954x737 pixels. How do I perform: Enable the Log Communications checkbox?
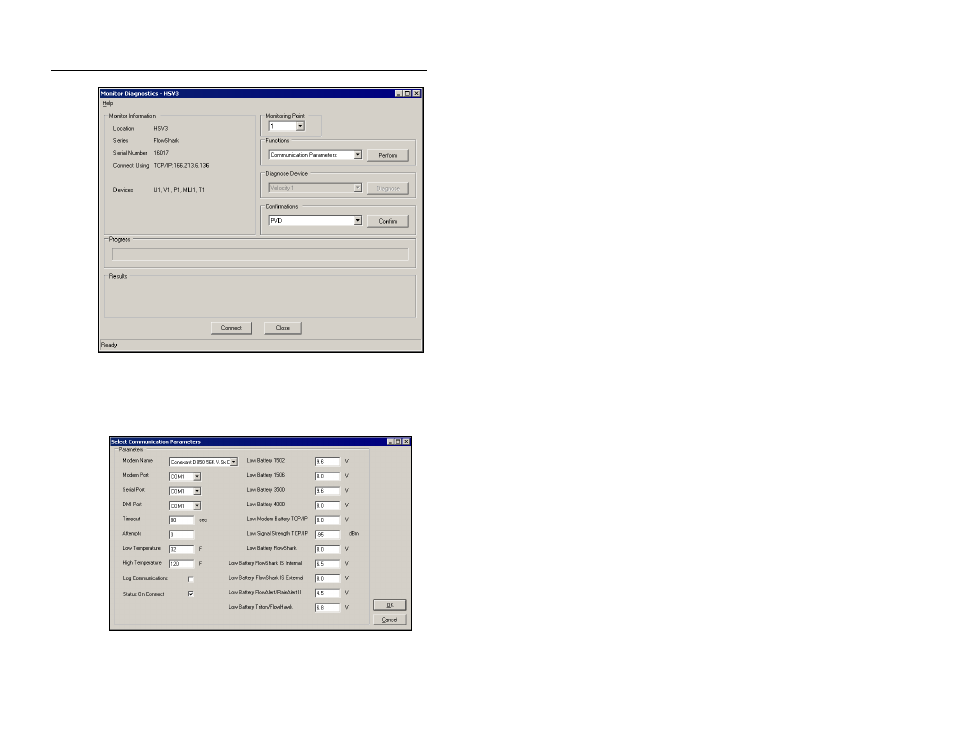click(x=190, y=579)
